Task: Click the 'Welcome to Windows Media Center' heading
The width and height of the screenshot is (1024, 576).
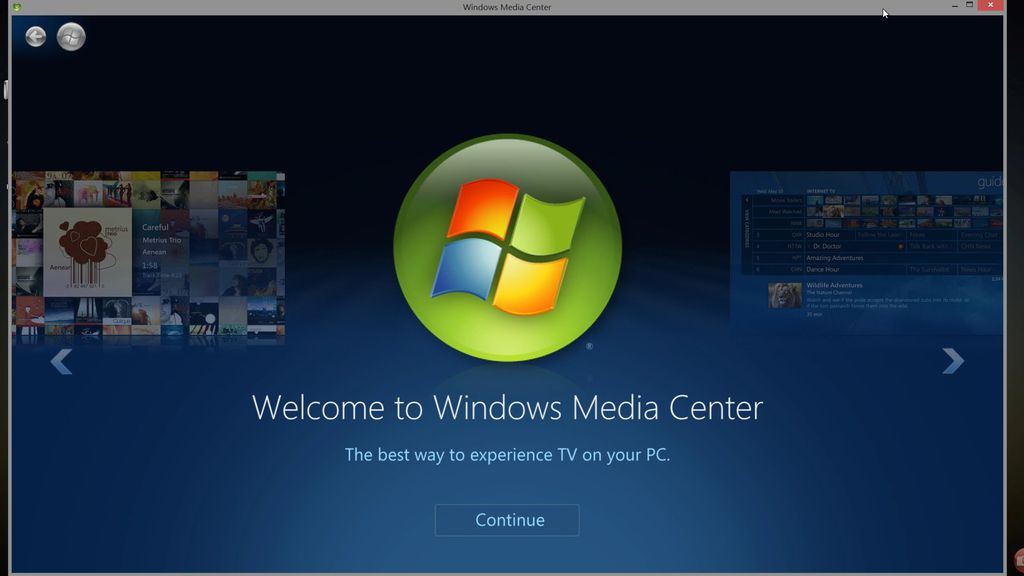Action: (507, 408)
